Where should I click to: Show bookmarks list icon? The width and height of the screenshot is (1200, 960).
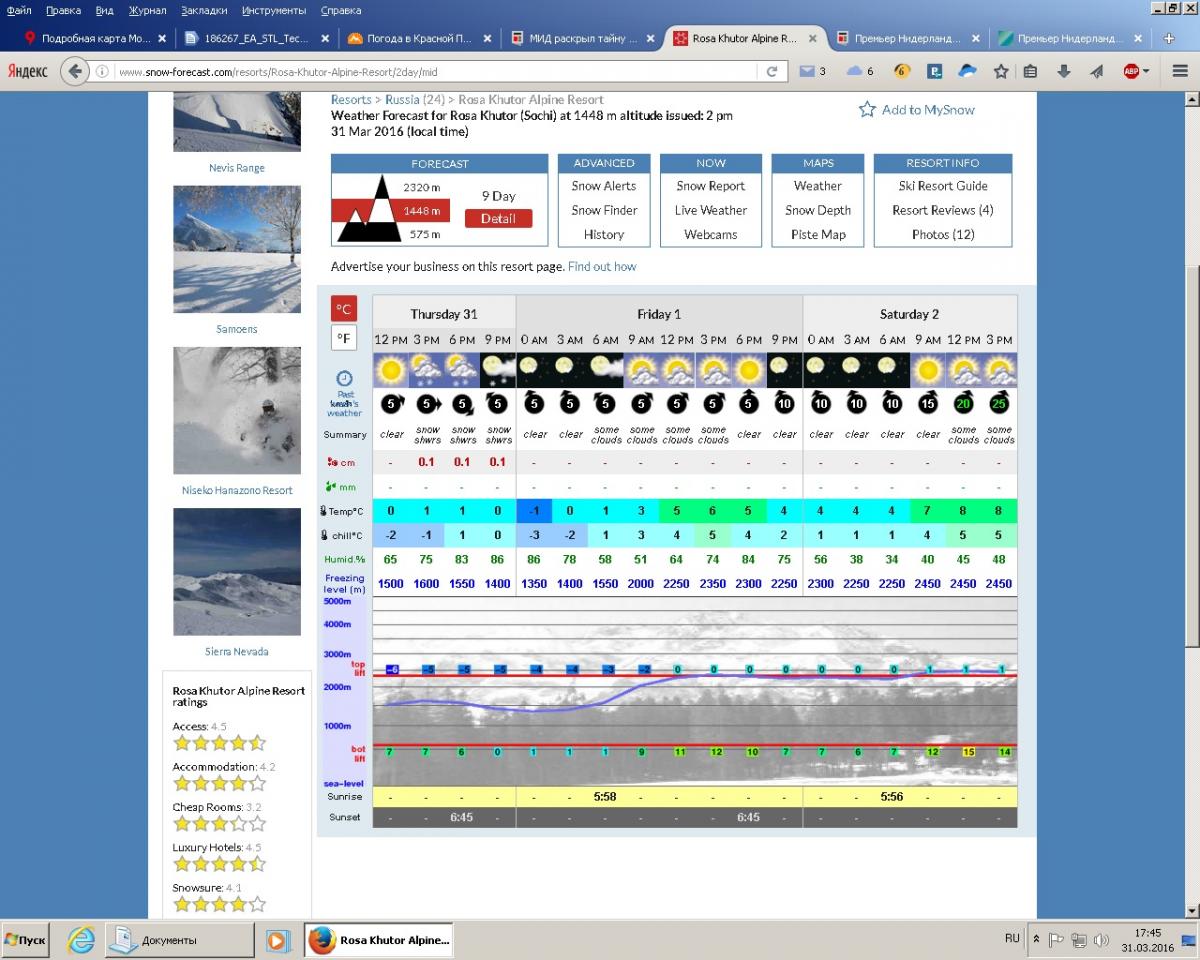(1031, 71)
